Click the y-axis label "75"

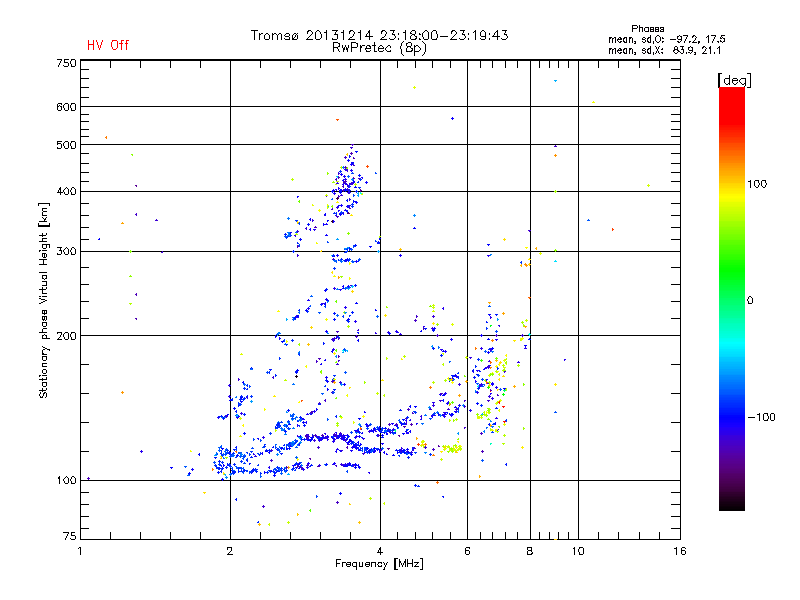tap(69, 536)
